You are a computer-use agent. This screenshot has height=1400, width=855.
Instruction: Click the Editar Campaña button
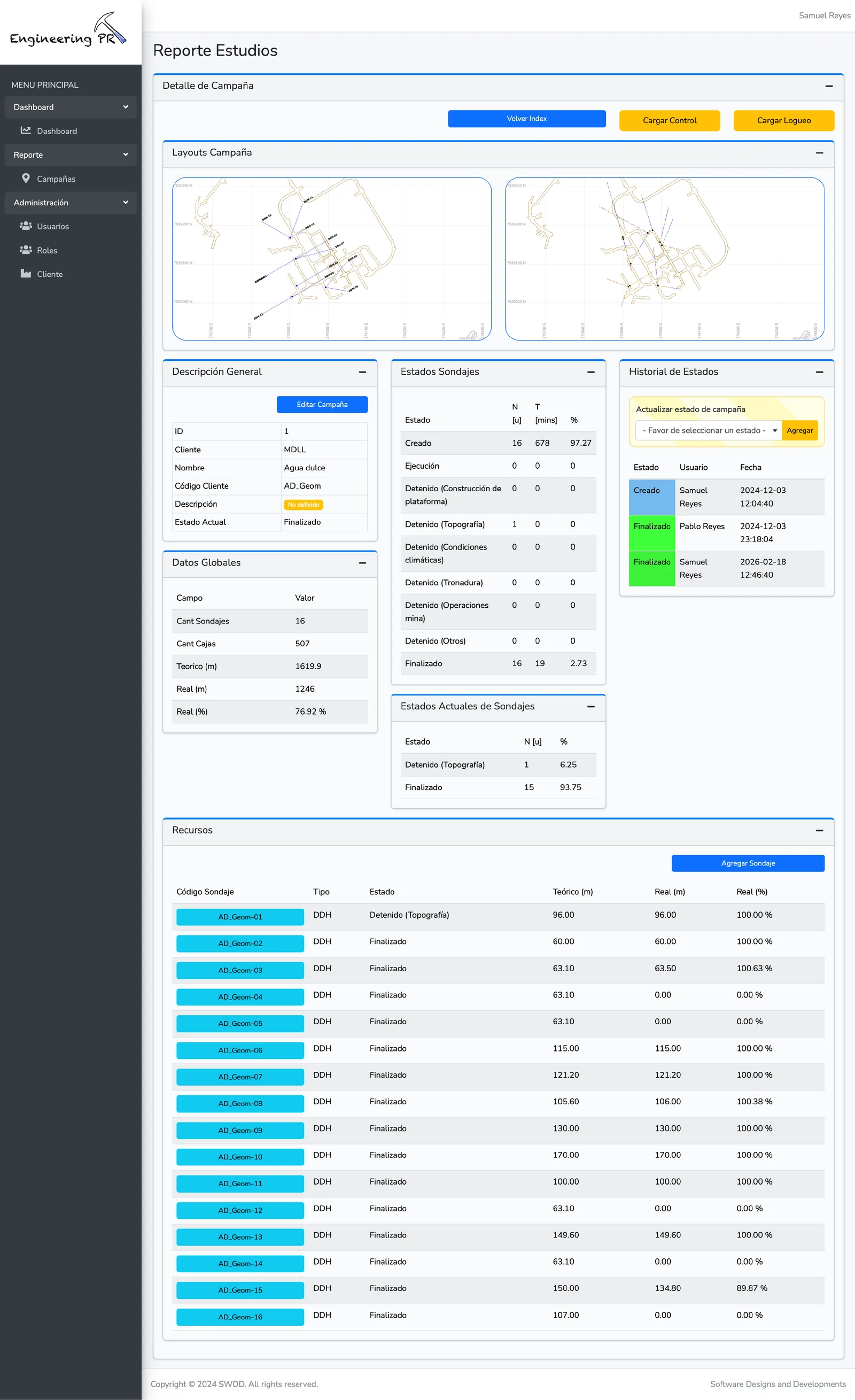point(322,405)
